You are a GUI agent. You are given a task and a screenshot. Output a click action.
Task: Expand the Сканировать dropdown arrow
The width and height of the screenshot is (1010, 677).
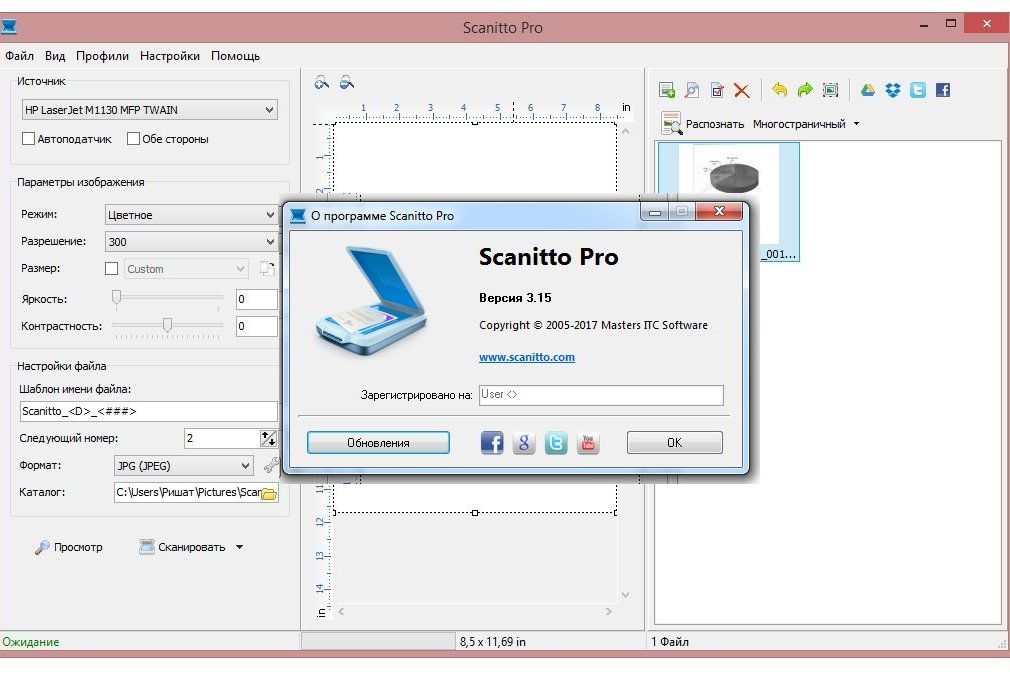coord(240,547)
